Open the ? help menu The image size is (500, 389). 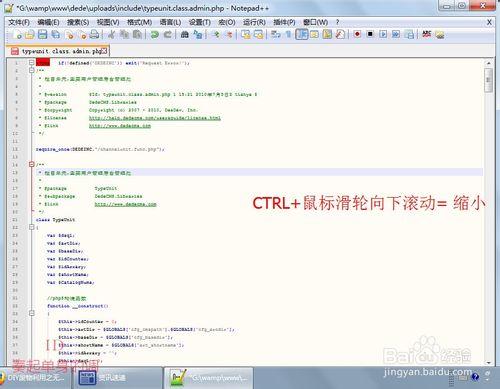337,22
